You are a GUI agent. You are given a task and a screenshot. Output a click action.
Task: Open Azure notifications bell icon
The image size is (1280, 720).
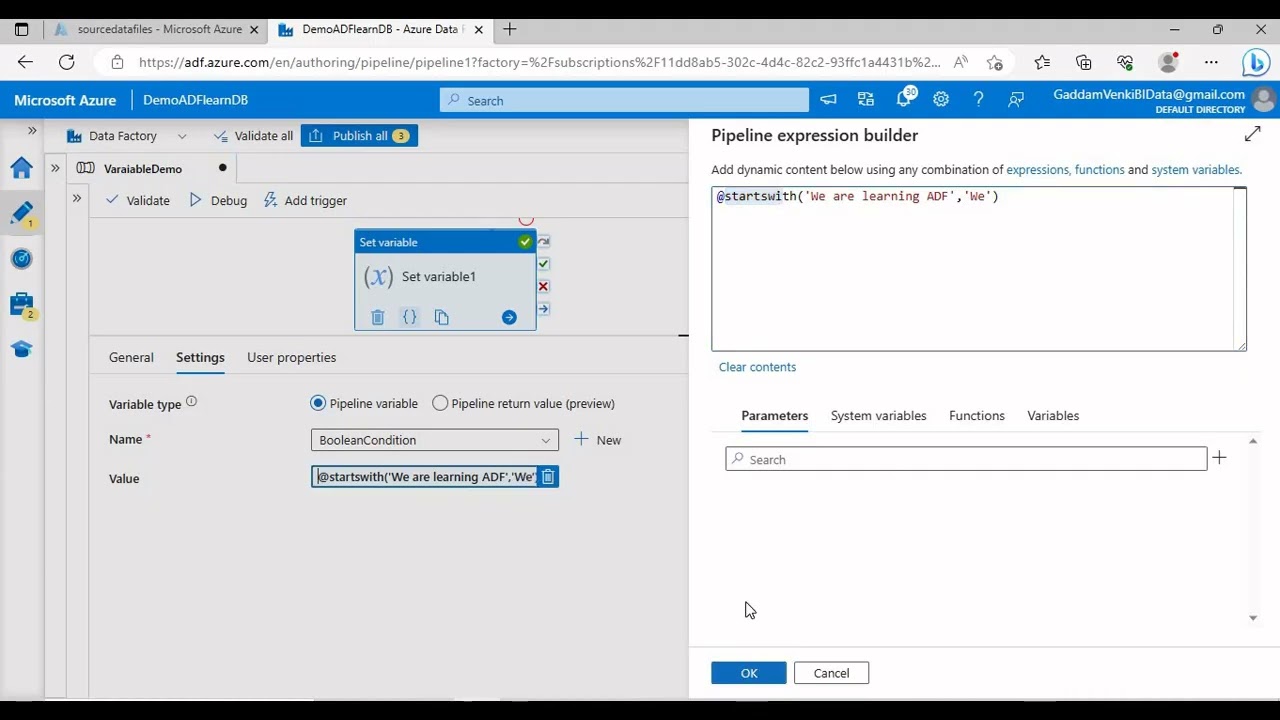tap(904, 99)
